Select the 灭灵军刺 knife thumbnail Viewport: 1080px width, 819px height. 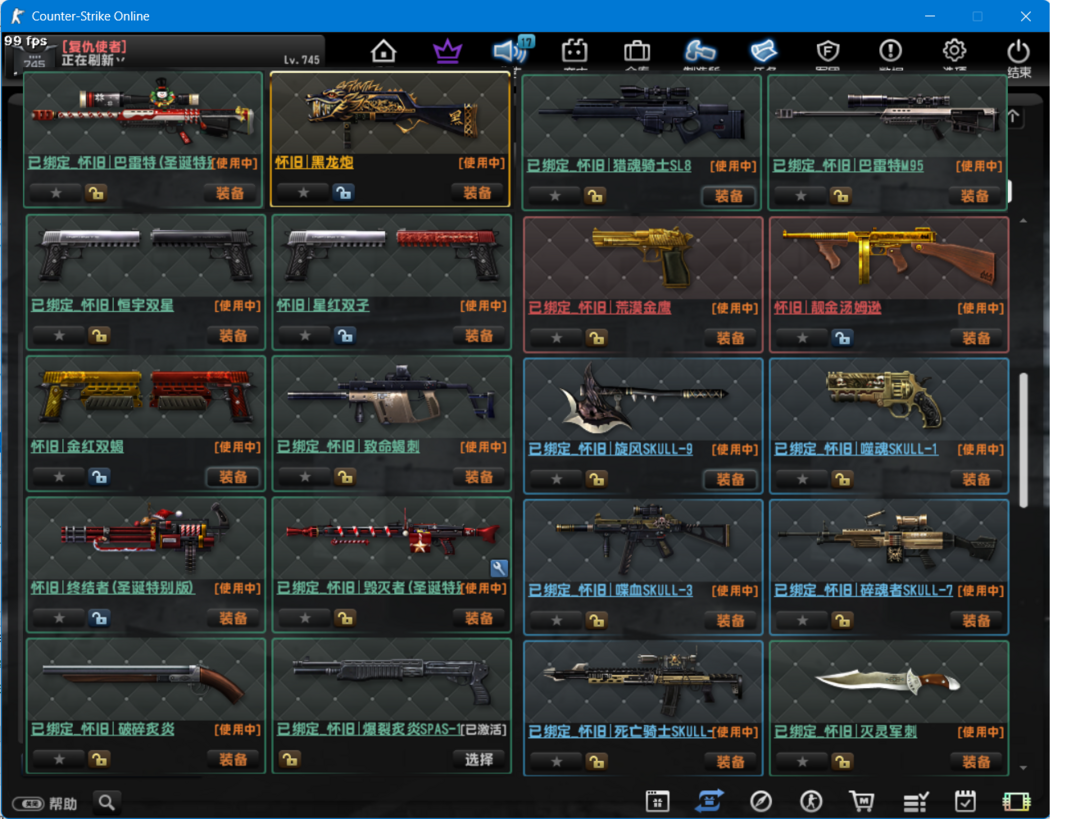pos(889,681)
